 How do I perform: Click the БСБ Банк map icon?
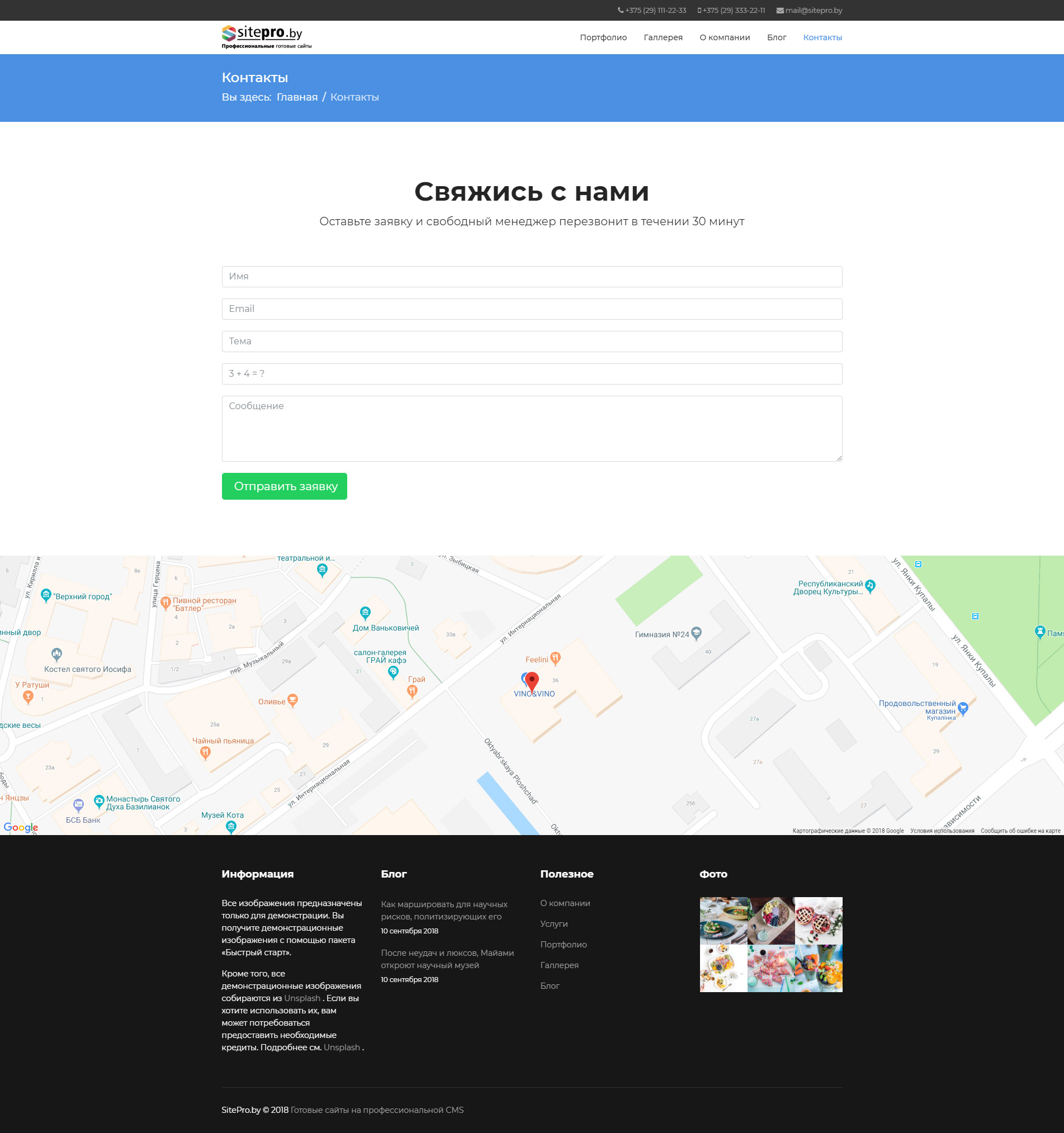[x=79, y=805]
